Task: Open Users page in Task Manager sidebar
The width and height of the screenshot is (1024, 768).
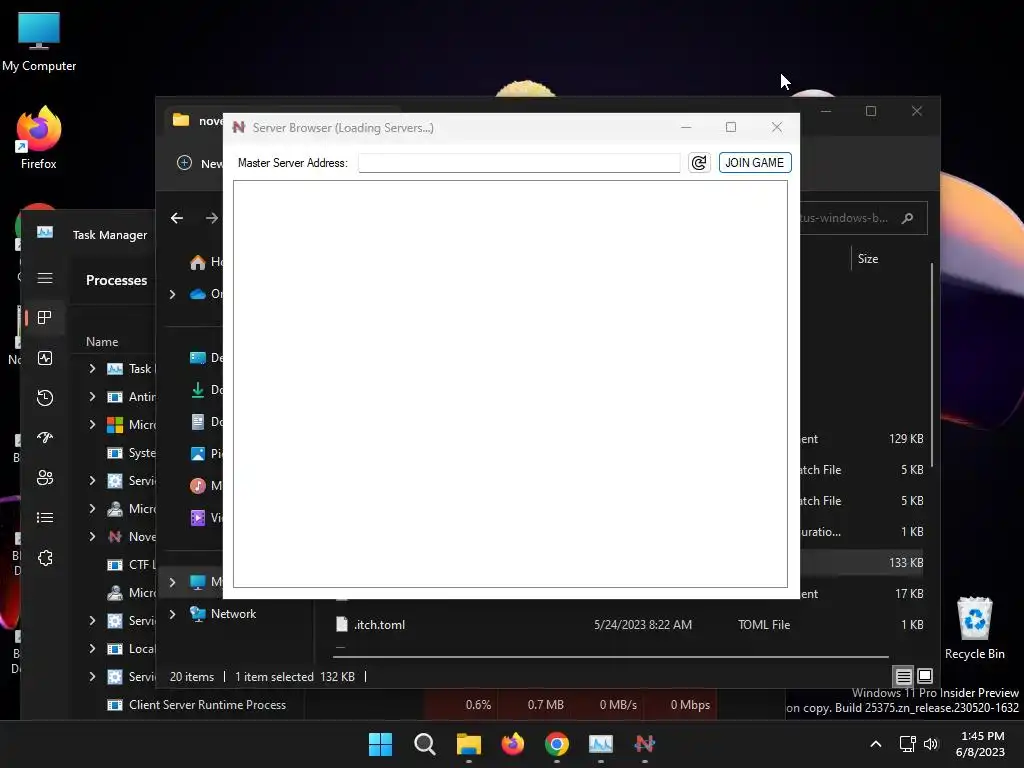Action: coord(45,477)
